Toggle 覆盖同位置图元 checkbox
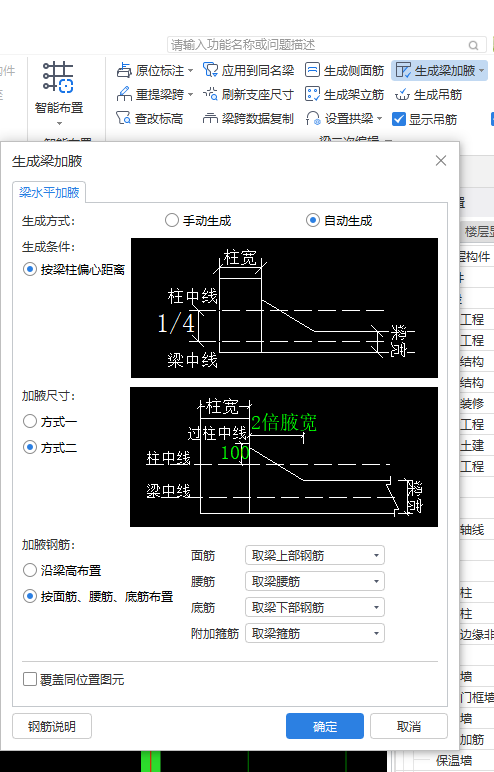The image size is (494, 772). (73, 679)
